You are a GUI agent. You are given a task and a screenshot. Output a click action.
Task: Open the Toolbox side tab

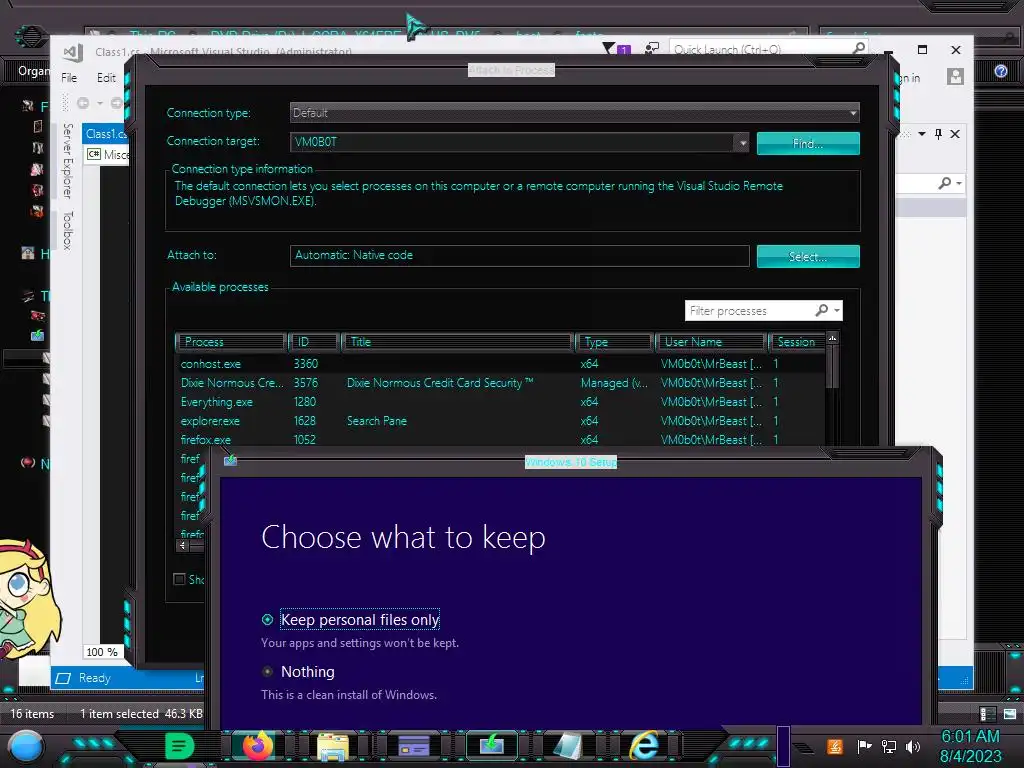68,230
